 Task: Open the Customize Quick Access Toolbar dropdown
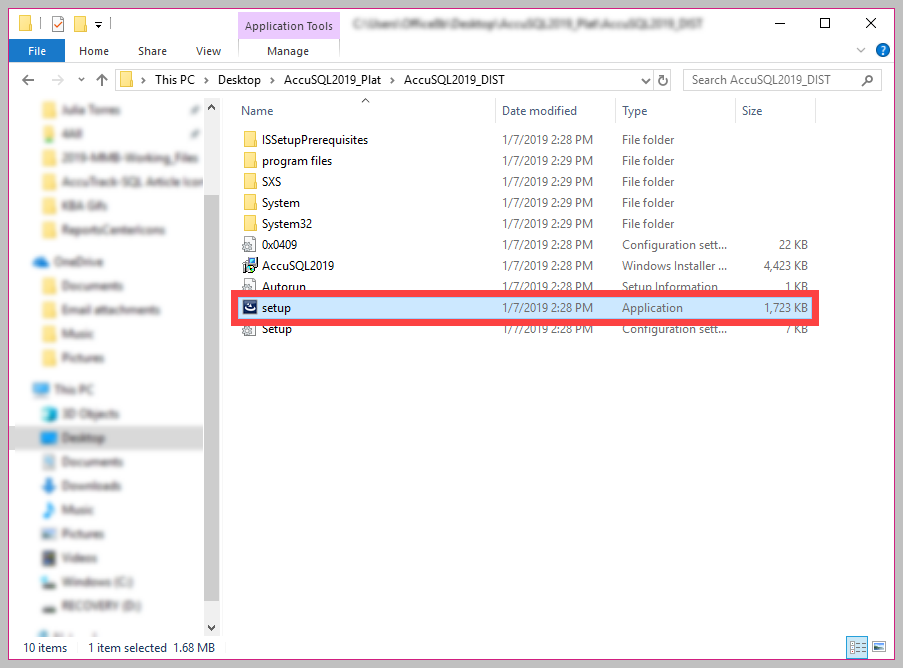[x=98, y=24]
